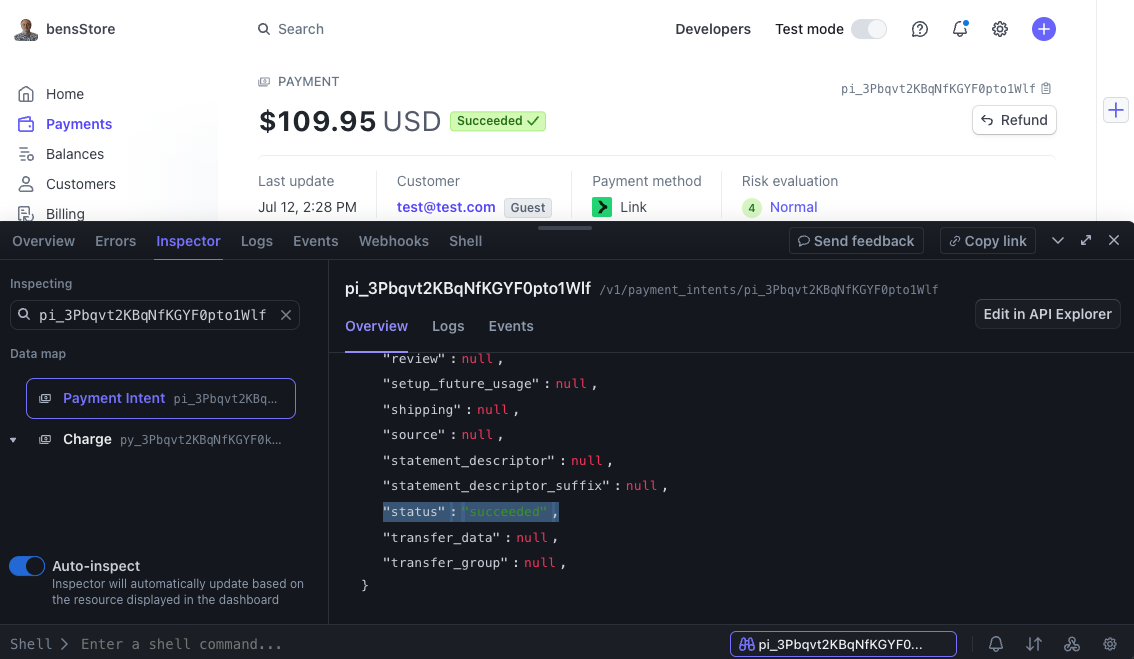Open the inspector Events sub-tab
Screen dimensions: 1134x659
pyautogui.click(x=511, y=326)
